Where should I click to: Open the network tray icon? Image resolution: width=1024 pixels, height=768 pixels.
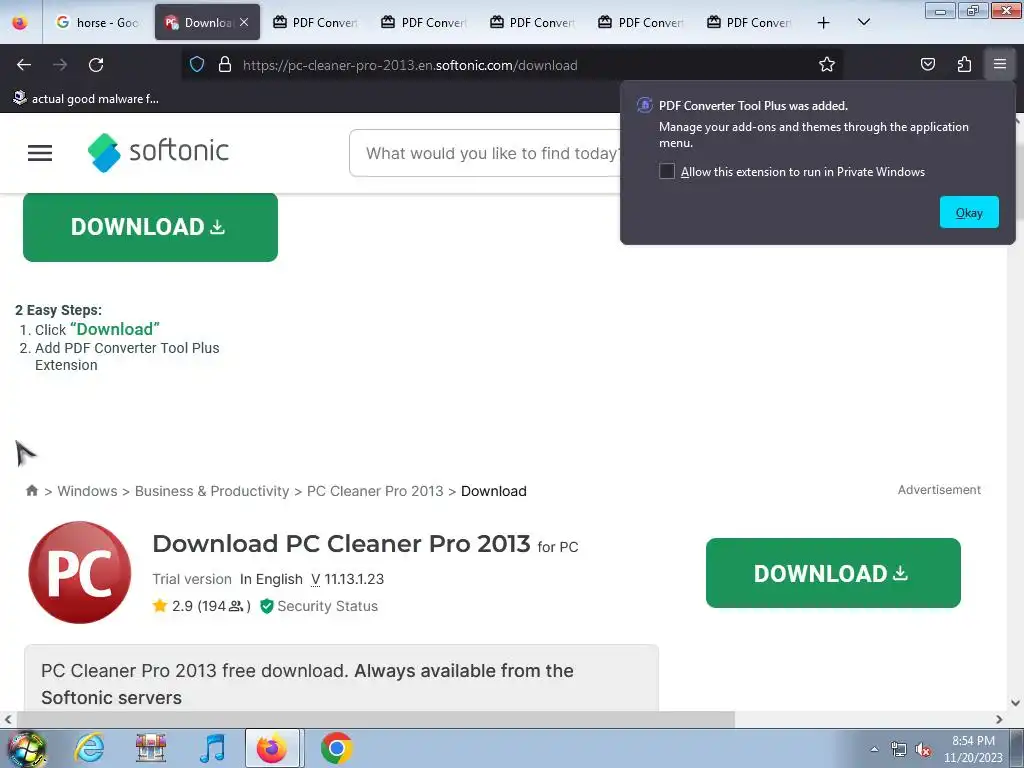click(x=899, y=750)
